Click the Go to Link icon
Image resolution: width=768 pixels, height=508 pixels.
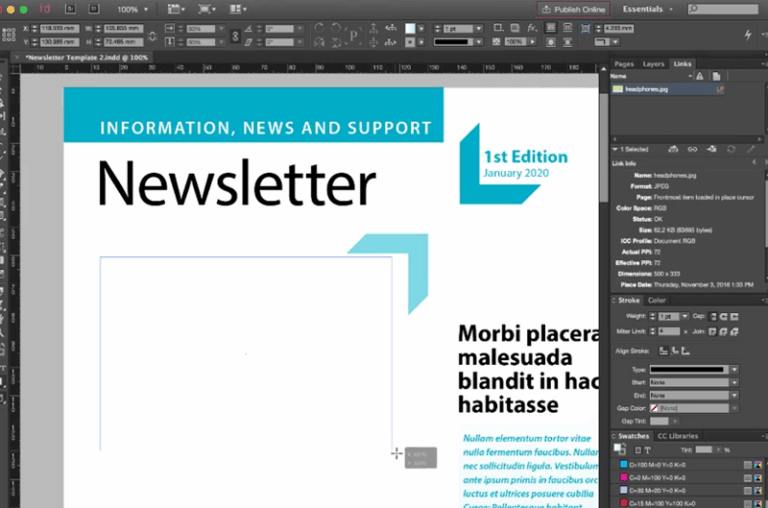(712, 149)
